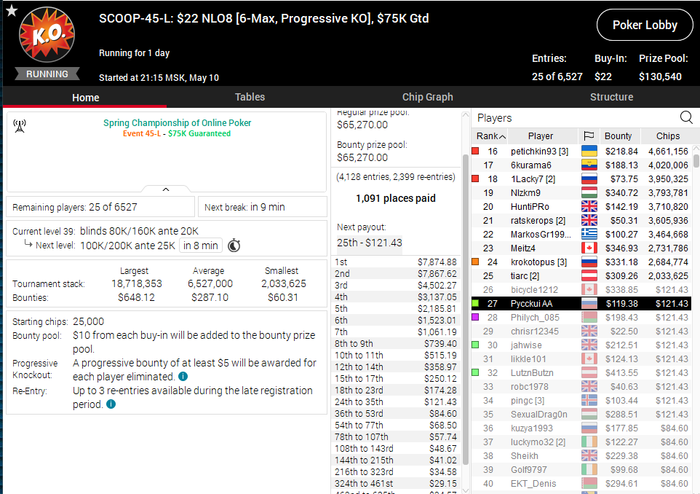Switch to the Home tab
The width and height of the screenshot is (700, 494).
[x=85, y=97]
